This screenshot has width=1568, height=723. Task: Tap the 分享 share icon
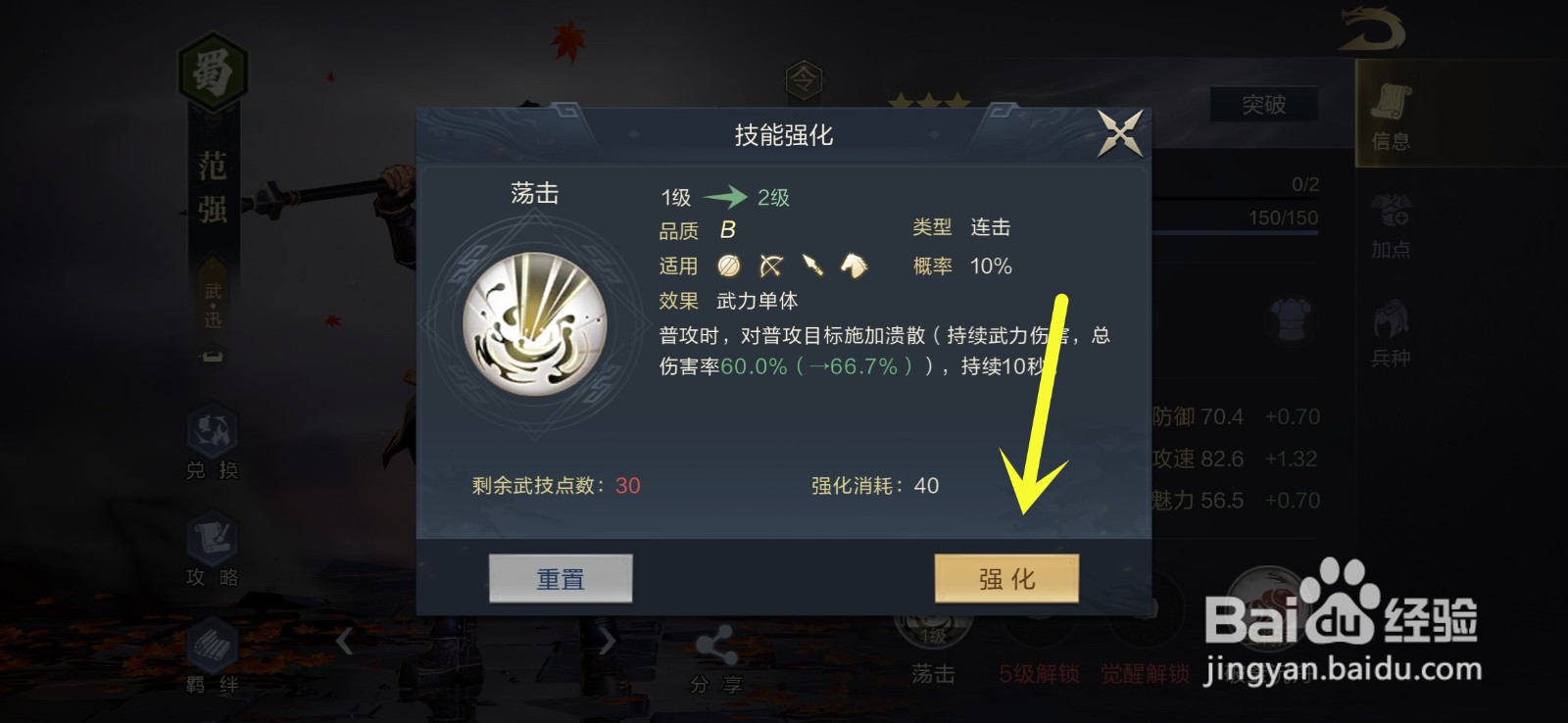716,660
